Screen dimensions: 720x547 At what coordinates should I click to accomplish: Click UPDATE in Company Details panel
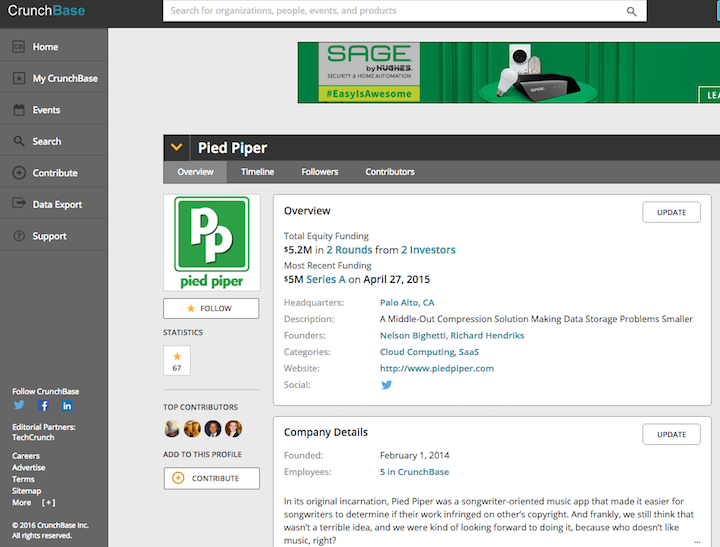pos(671,434)
